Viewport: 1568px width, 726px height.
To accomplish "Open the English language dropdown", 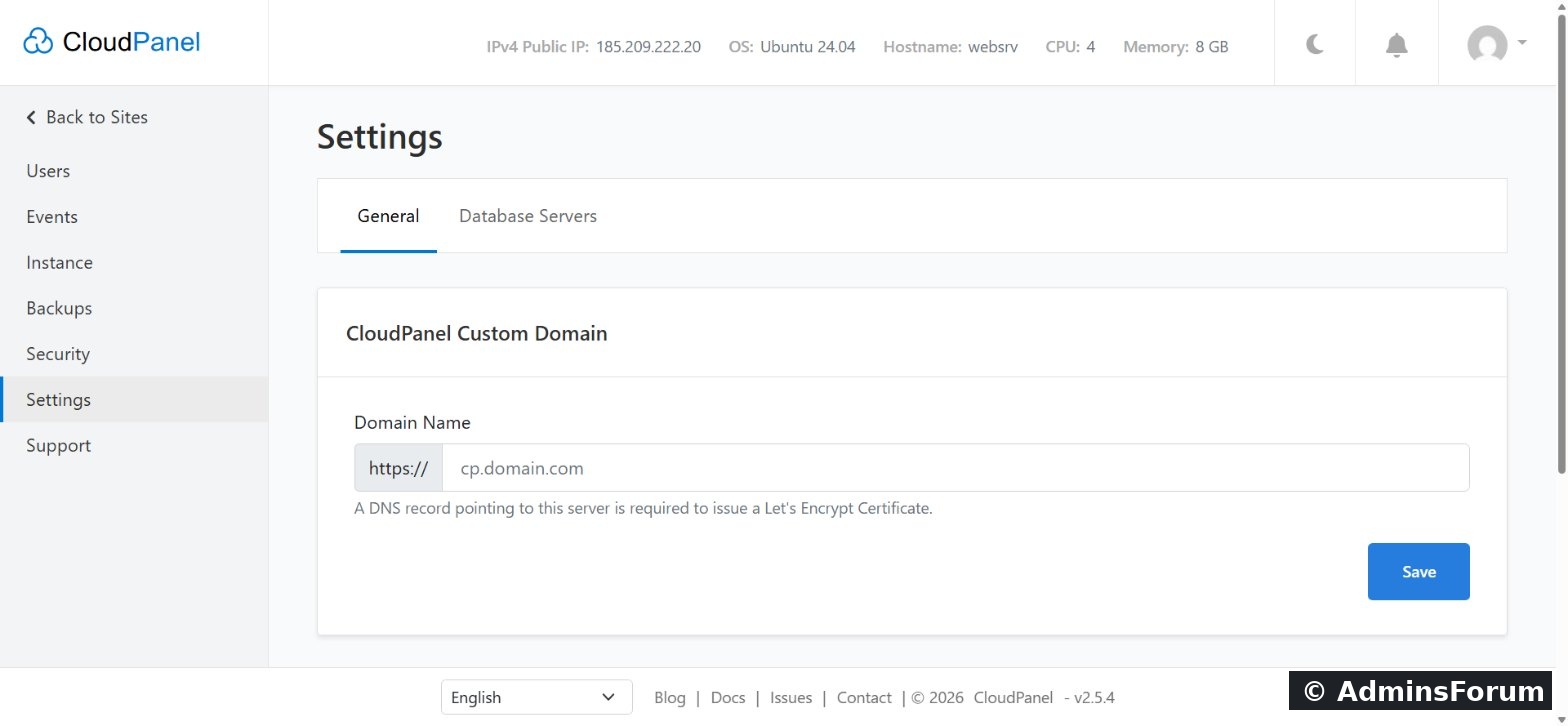I will point(536,698).
